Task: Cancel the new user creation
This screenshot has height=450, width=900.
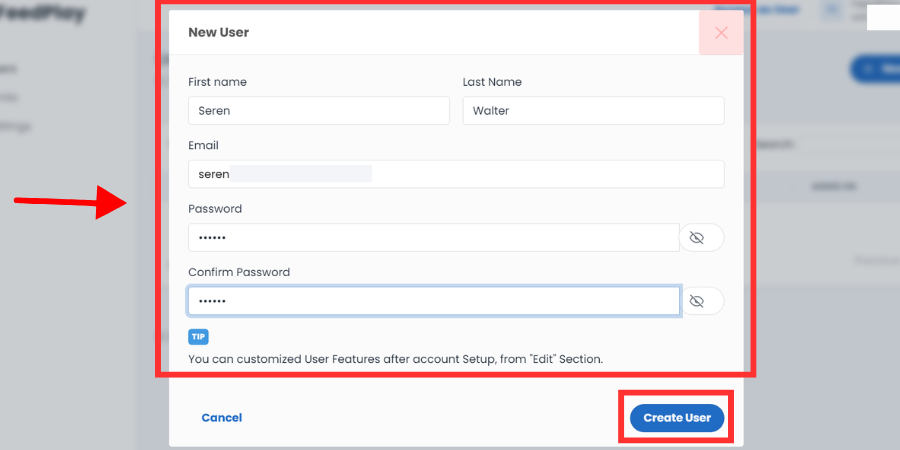Action: (x=222, y=418)
